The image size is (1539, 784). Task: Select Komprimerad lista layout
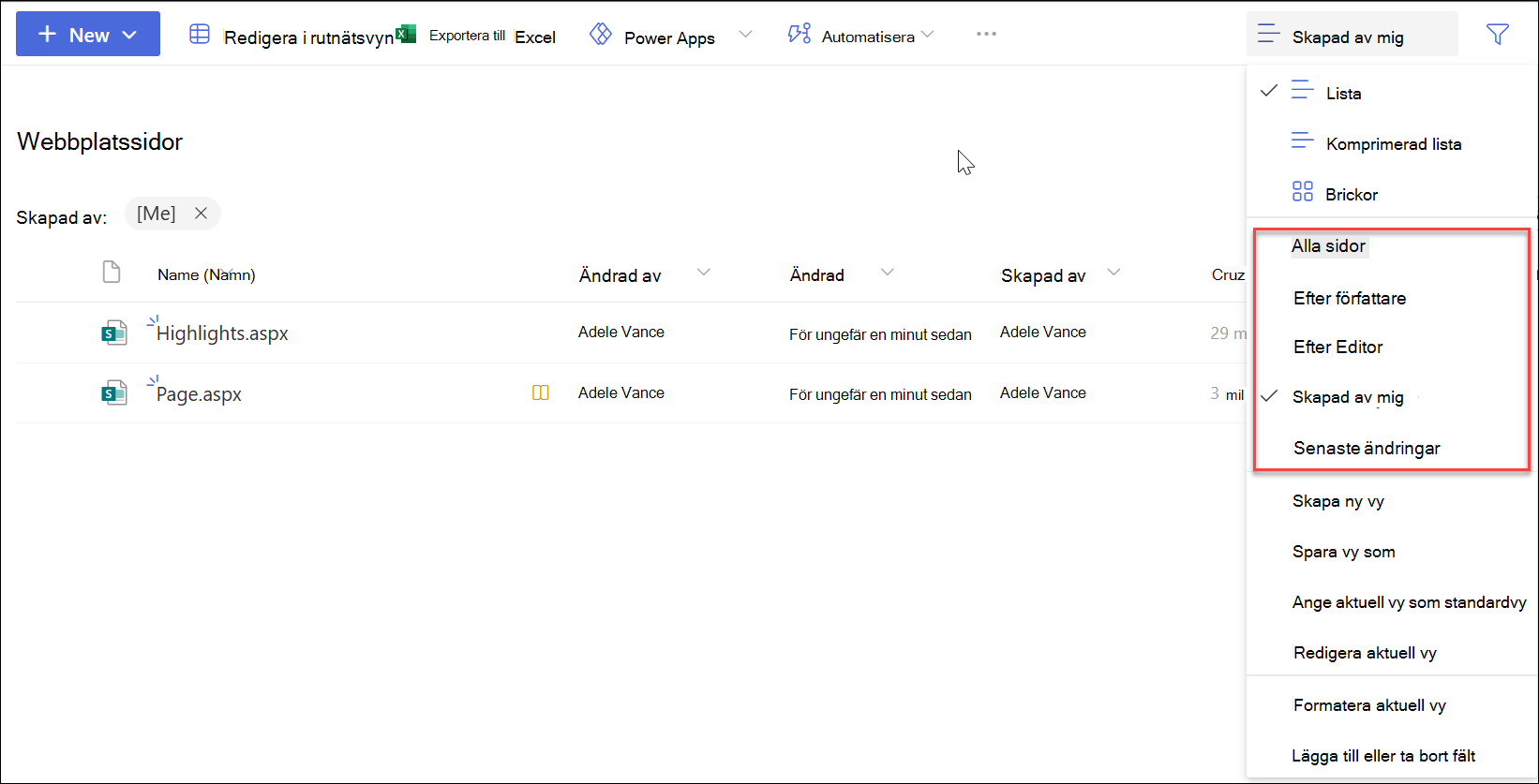(1392, 143)
